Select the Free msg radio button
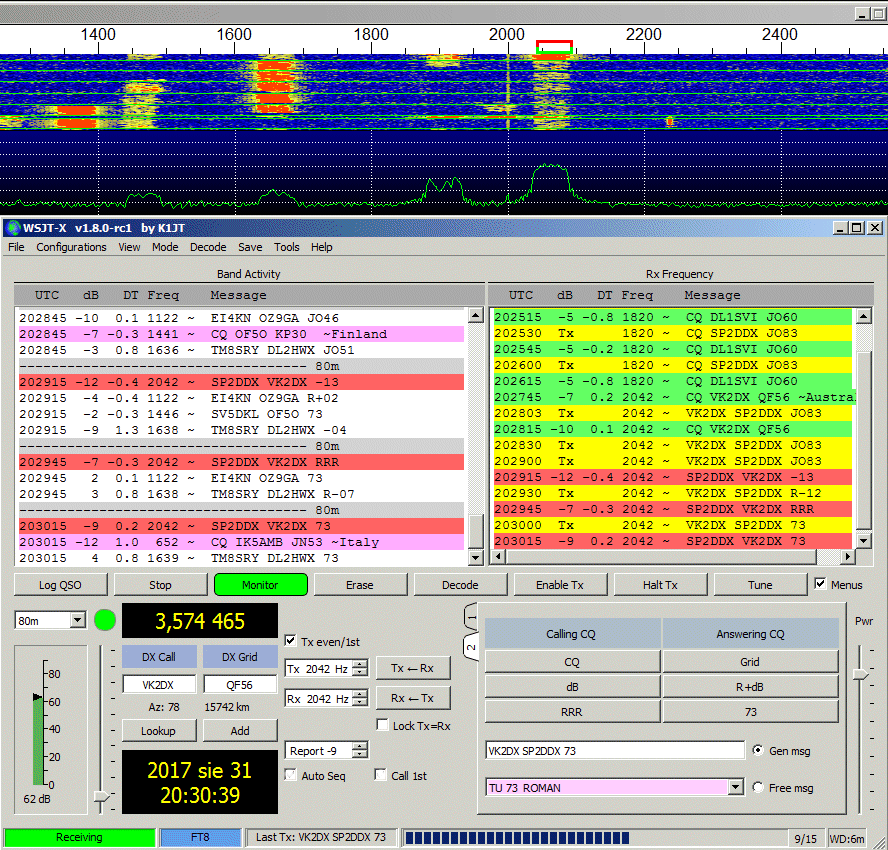This screenshot has height=850, width=888. tap(757, 788)
